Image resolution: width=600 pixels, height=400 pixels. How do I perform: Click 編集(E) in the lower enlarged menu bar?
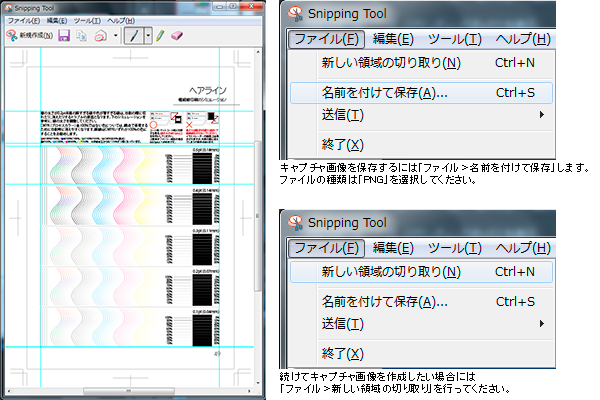tap(393, 248)
